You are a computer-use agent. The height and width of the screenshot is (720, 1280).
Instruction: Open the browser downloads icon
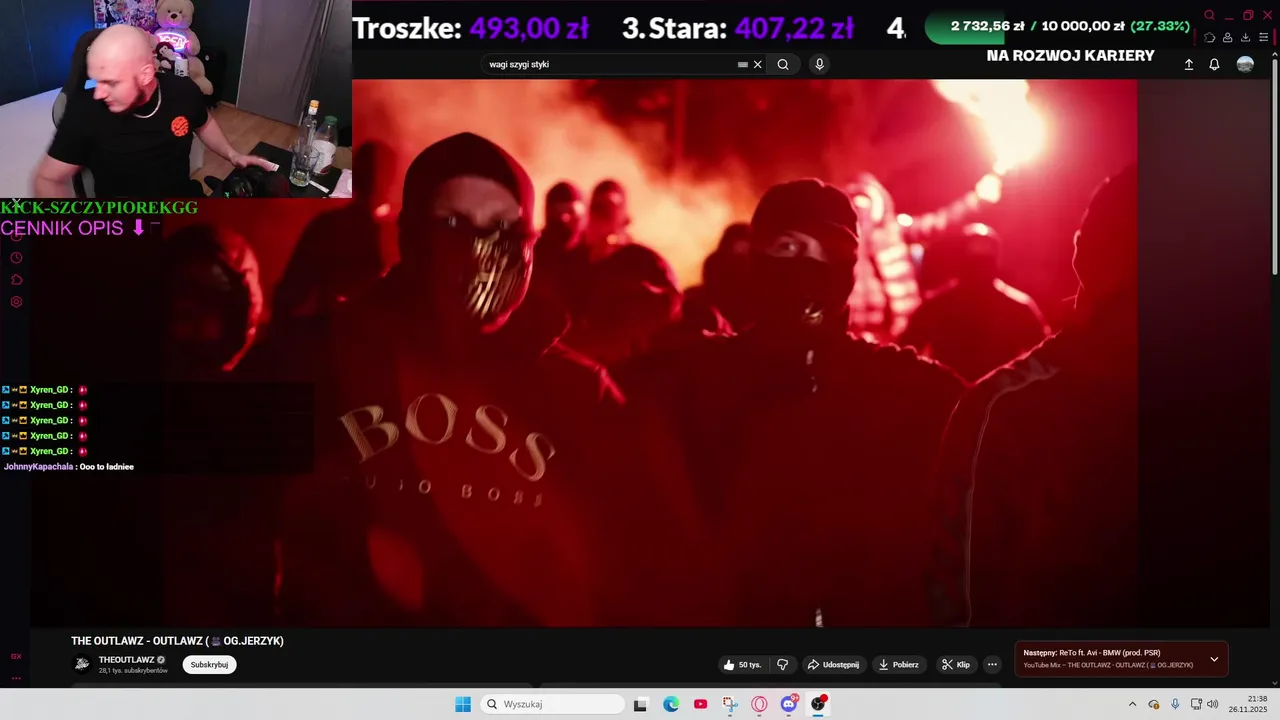pos(1245,38)
